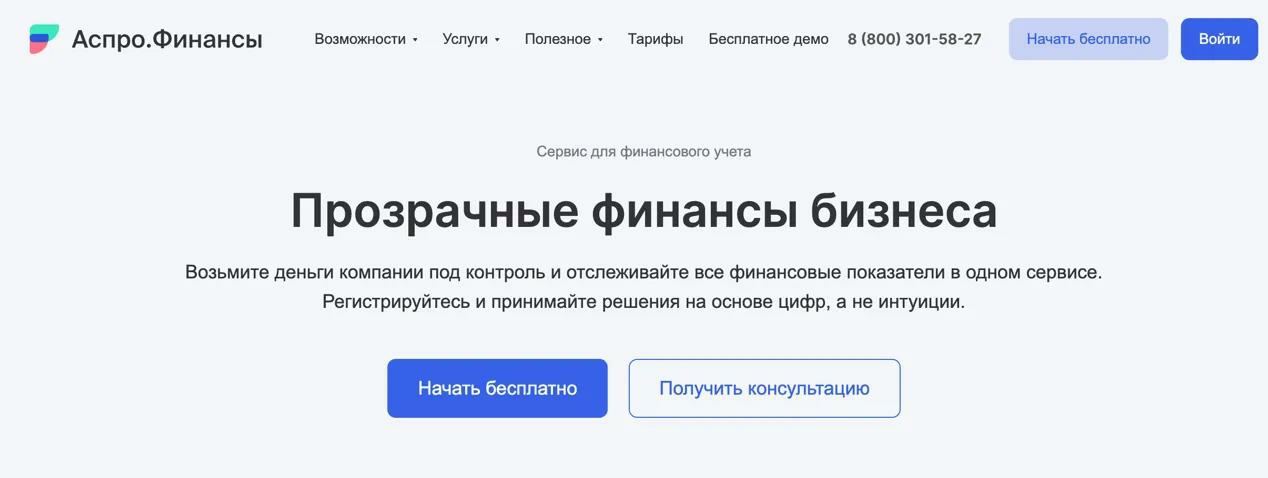The height and width of the screenshot is (478, 1268).
Task: Click the Получить консультацию outlined button
Action: [x=764, y=388]
